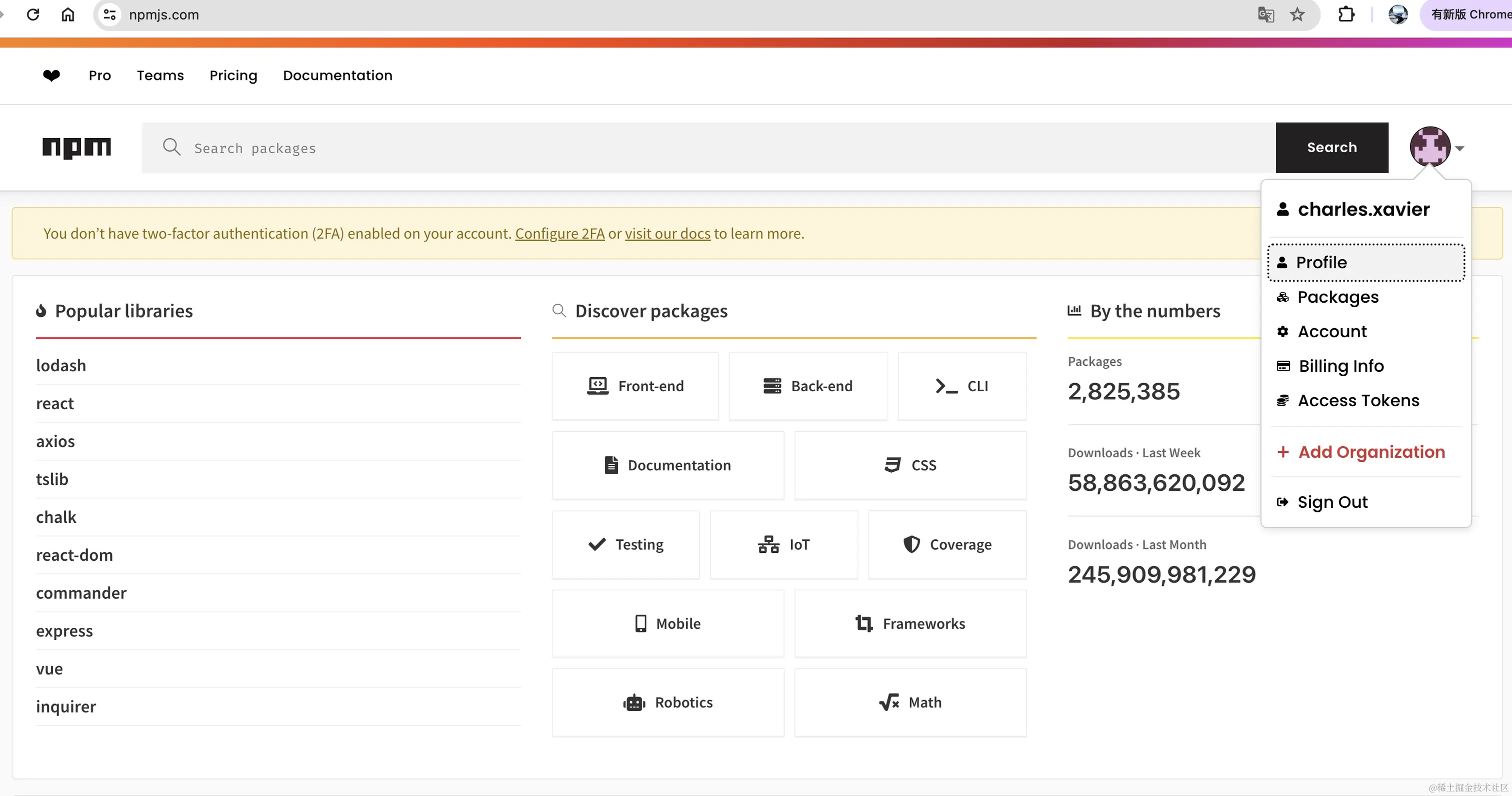
Task: Click the browser reload icon
Action: click(x=33, y=14)
